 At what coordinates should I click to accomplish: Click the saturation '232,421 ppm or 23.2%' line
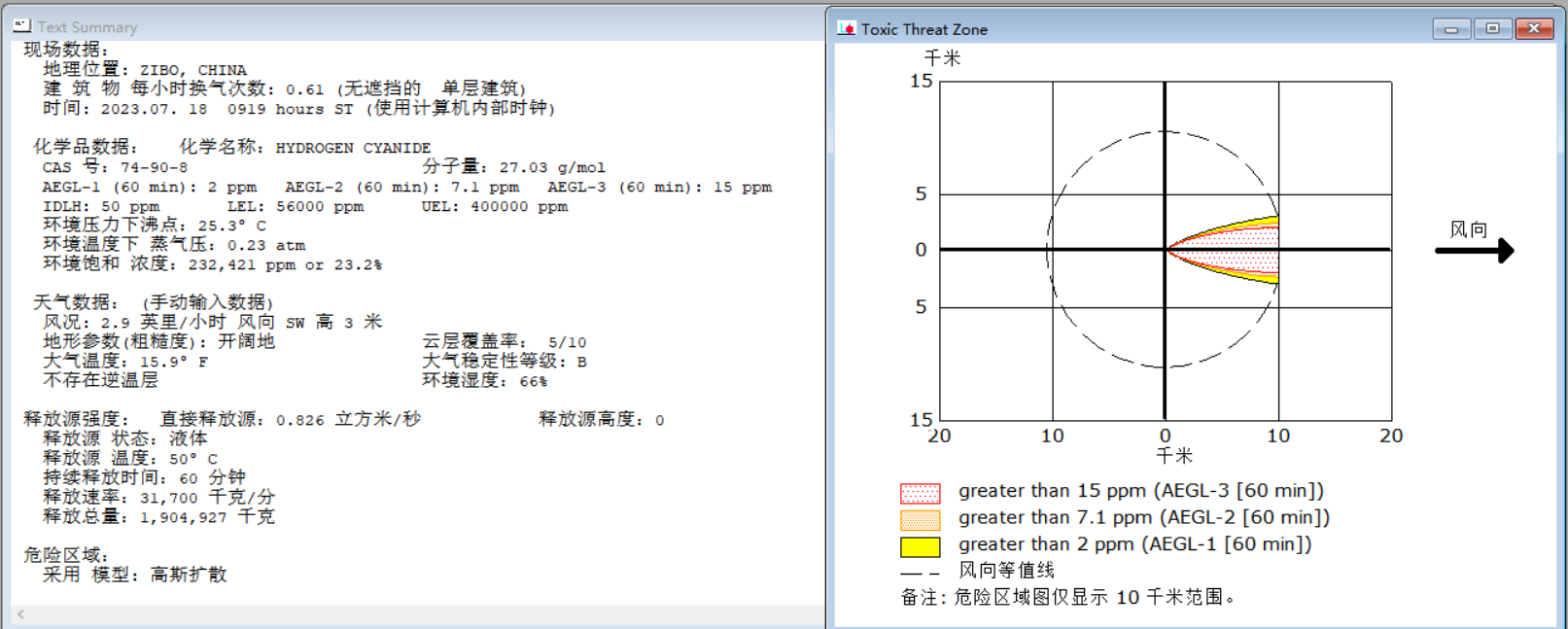[213, 263]
